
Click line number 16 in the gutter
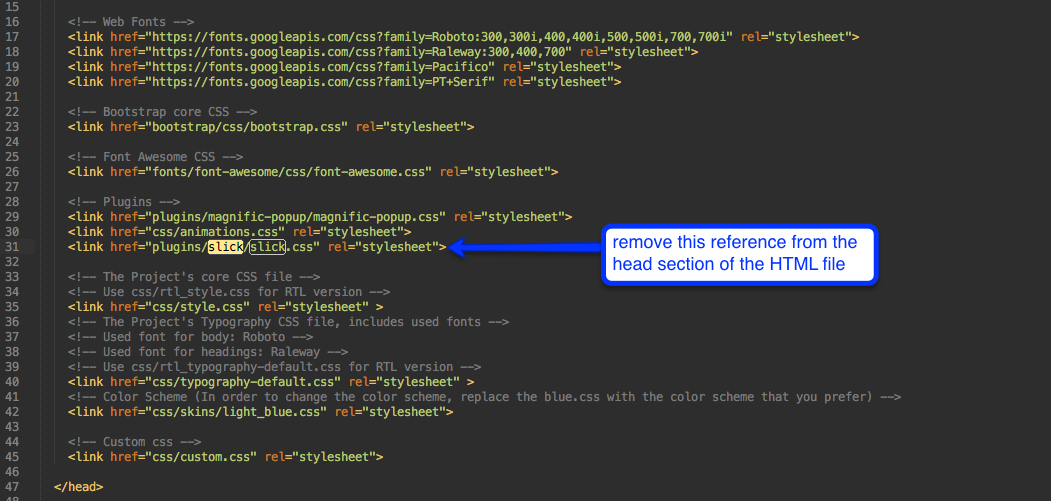(13, 22)
